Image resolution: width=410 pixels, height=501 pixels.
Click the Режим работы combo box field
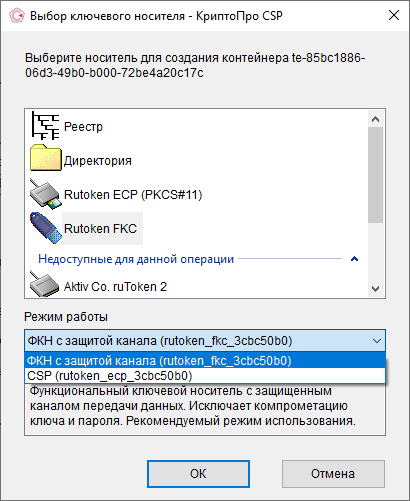pos(205,341)
